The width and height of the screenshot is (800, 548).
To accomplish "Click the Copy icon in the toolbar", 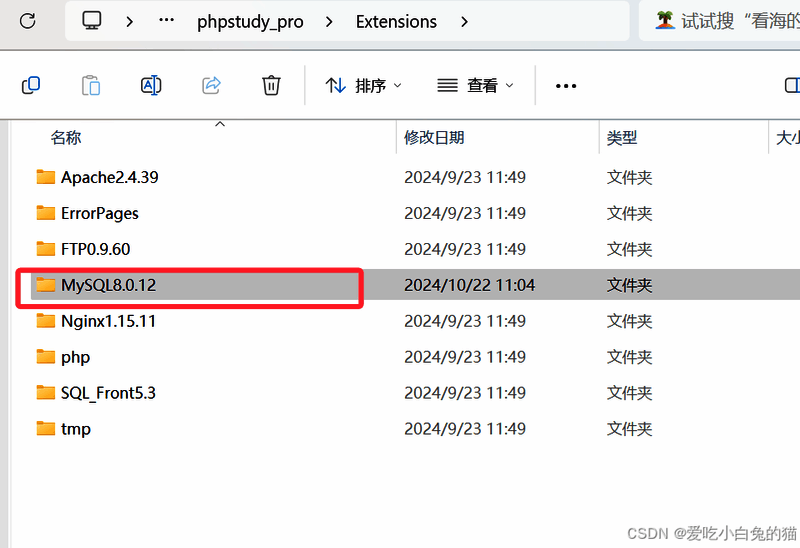I will coord(31,85).
